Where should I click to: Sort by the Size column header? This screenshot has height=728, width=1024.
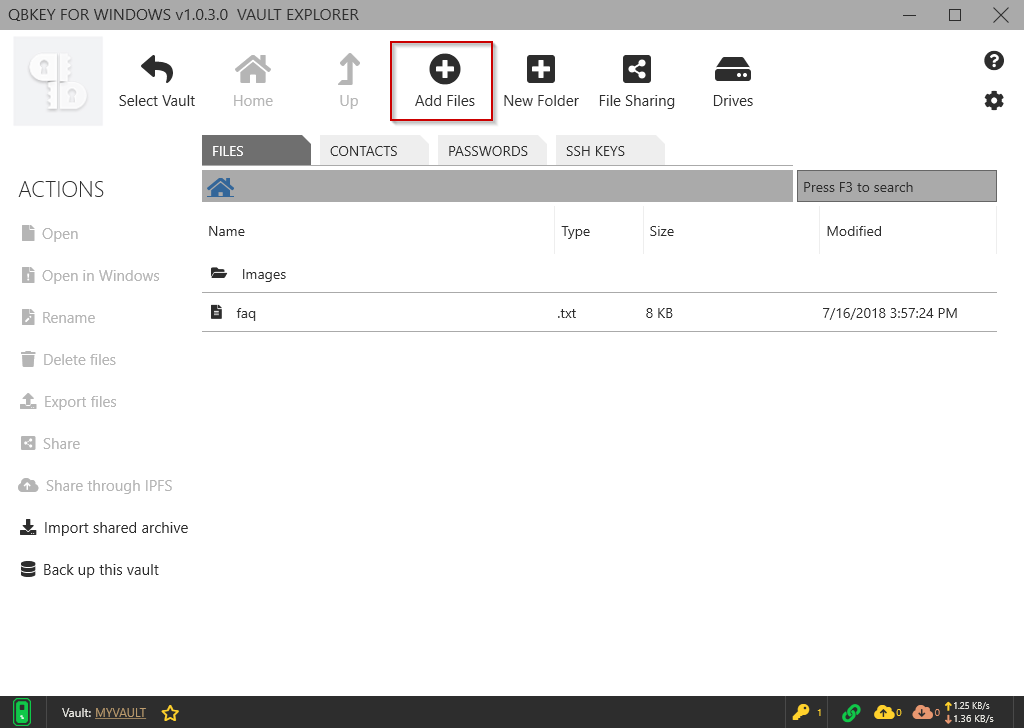click(x=662, y=231)
